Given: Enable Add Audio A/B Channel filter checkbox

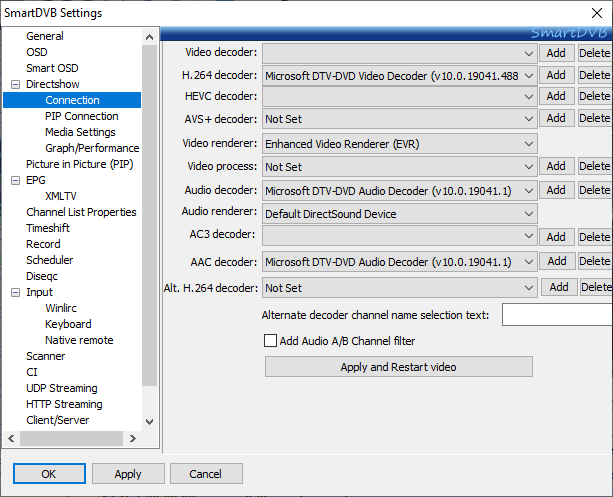Looking at the screenshot, I should point(270,341).
